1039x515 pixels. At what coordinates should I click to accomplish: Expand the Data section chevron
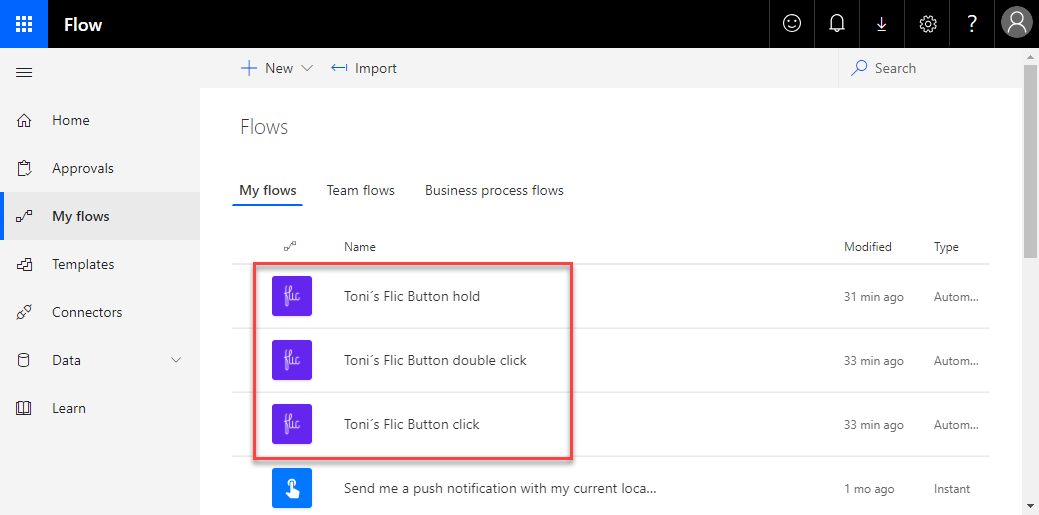point(177,360)
